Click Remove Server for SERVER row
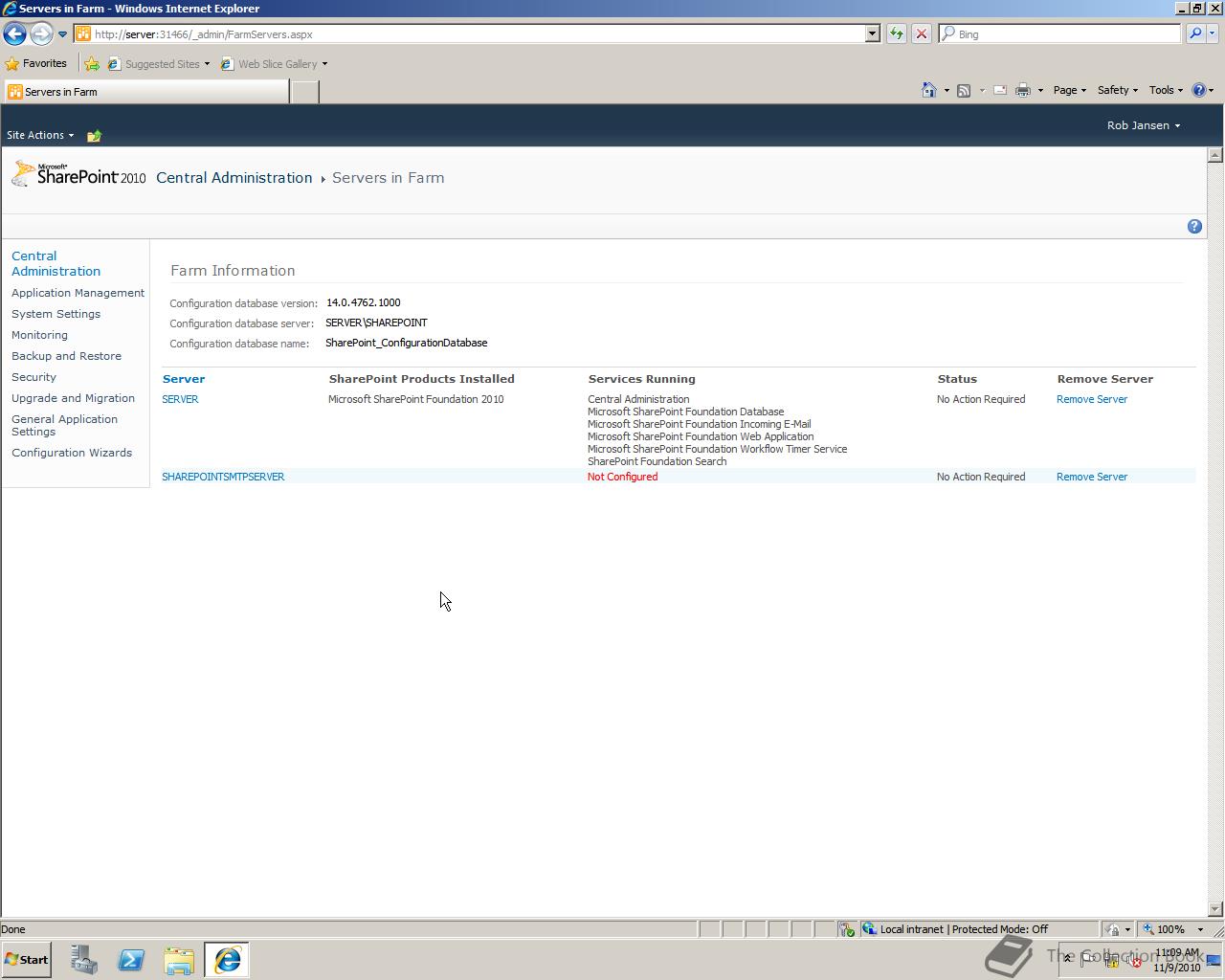The image size is (1225, 980). coord(1092,399)
